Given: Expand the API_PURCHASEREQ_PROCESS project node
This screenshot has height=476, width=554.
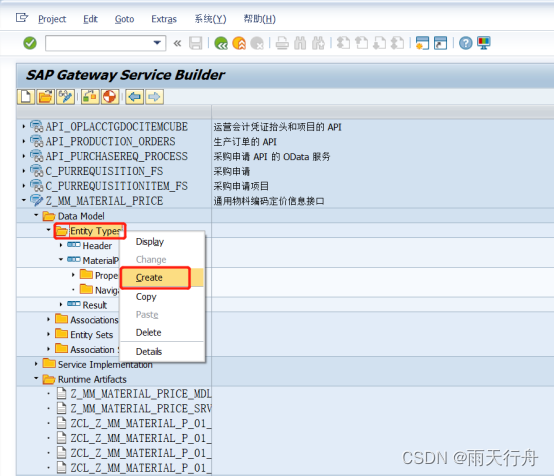Looking at the screenshot, I should point(24,156).
